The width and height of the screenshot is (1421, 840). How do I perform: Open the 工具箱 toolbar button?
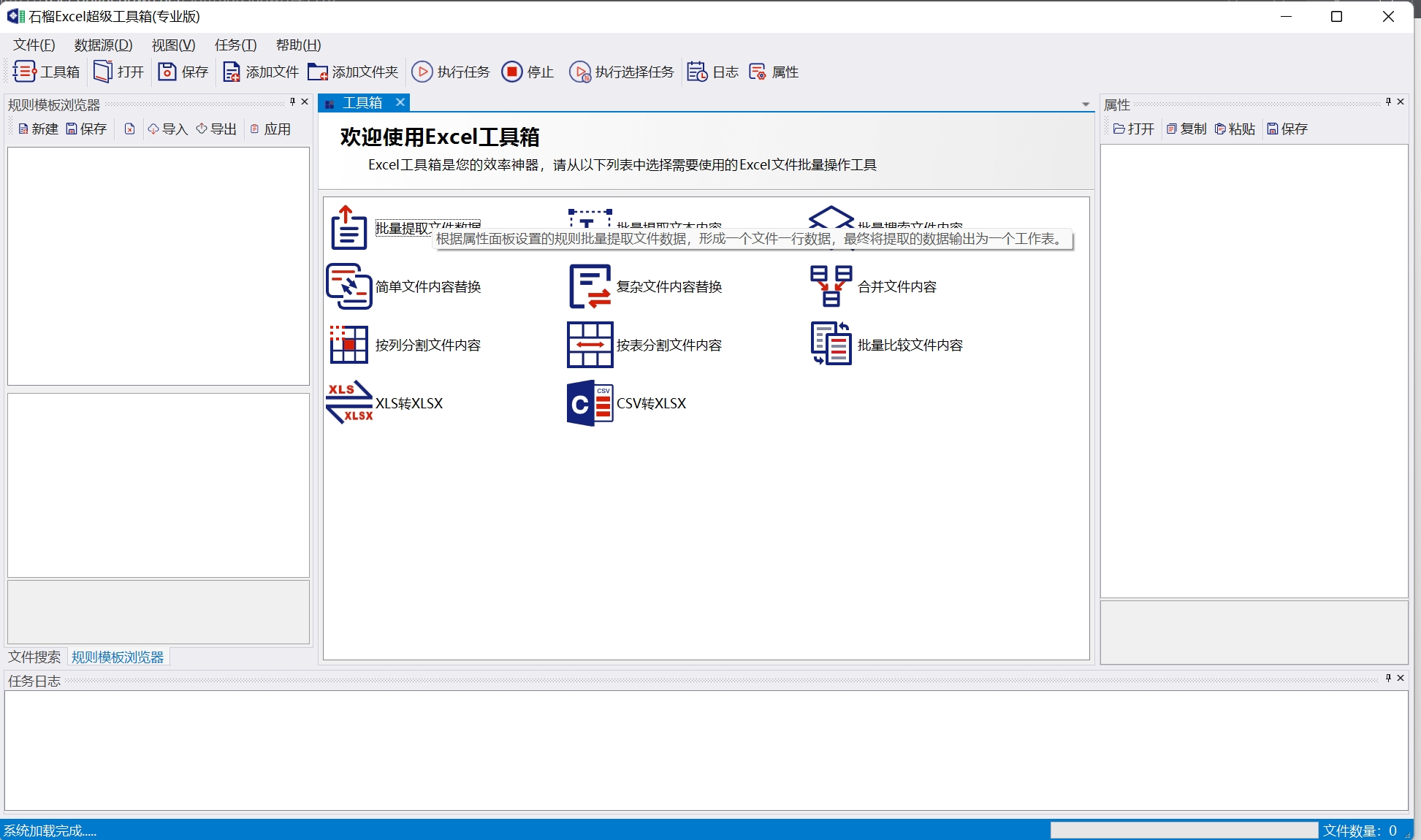pos(47,72)
